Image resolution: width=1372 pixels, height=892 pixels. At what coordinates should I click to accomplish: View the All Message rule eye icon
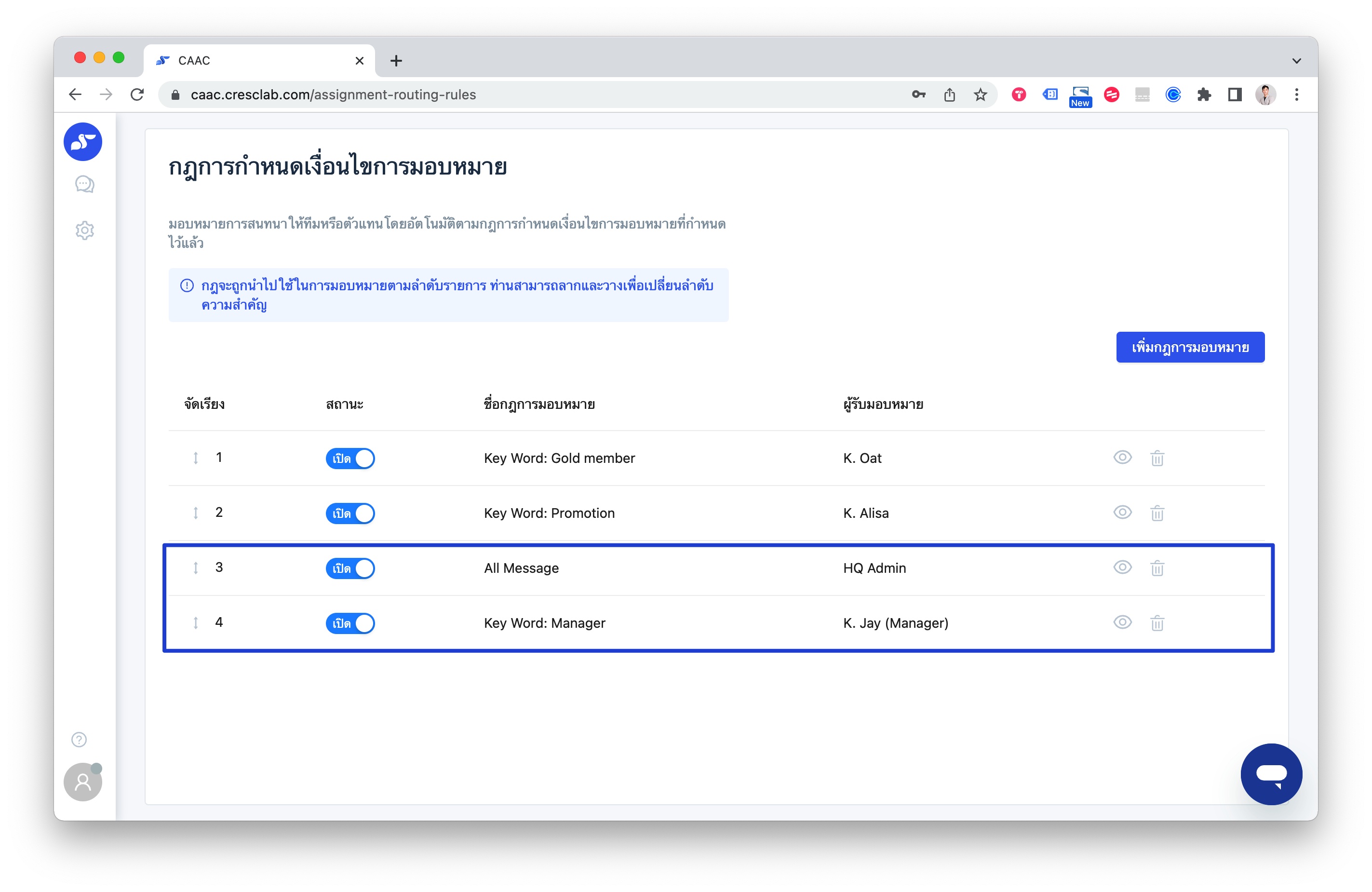click(x=1122, y=568)
